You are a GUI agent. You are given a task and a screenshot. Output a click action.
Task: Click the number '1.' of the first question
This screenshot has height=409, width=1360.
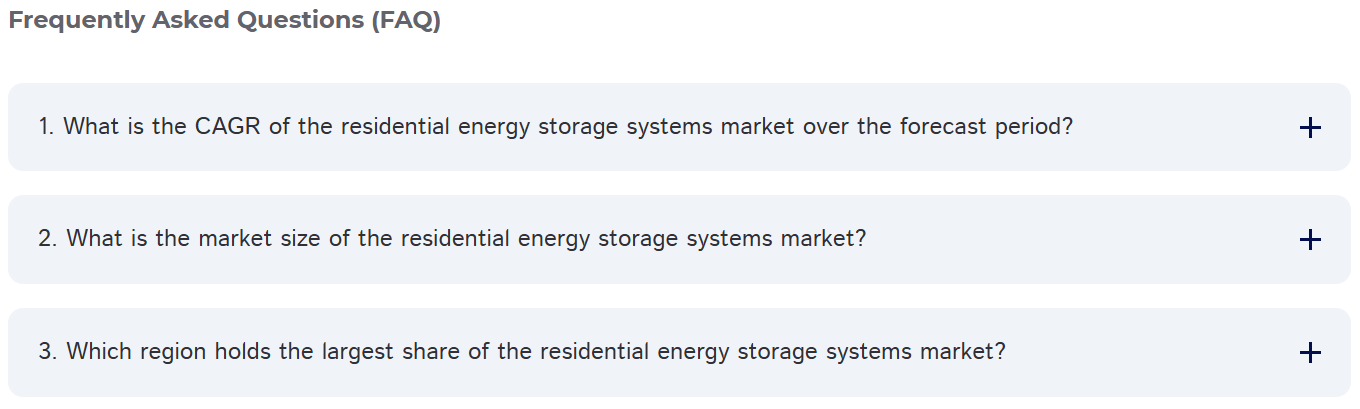(x=46, y=127)
